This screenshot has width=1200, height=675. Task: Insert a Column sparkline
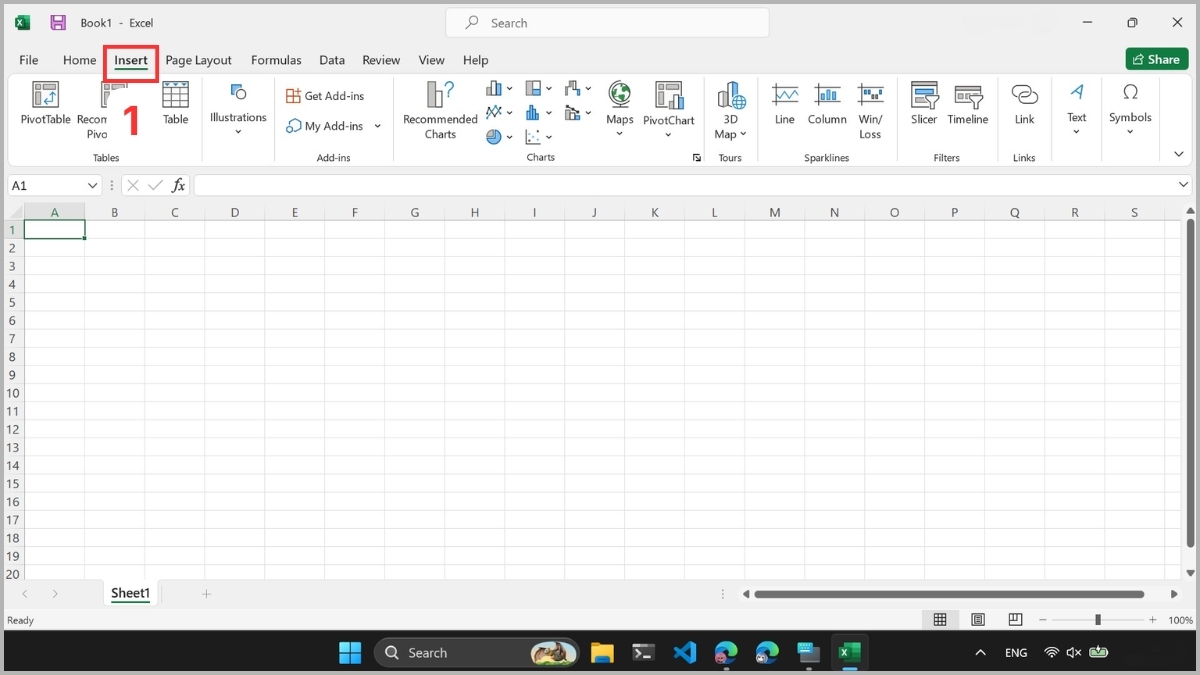[827, 104]
